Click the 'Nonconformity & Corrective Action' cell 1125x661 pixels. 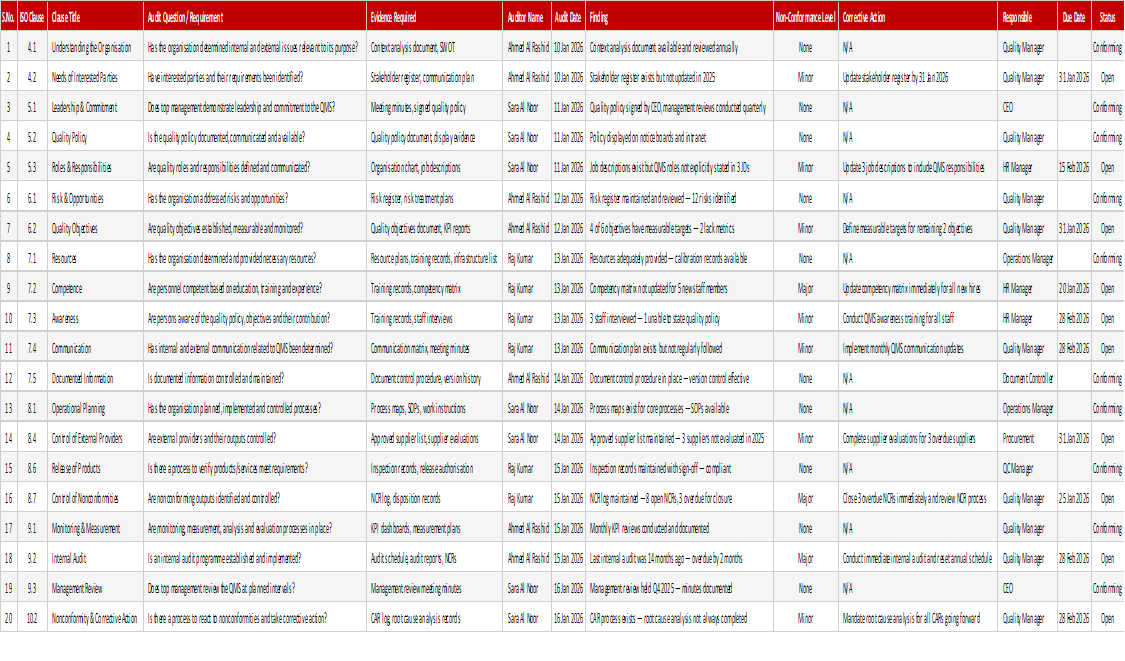tap(95, 618)
